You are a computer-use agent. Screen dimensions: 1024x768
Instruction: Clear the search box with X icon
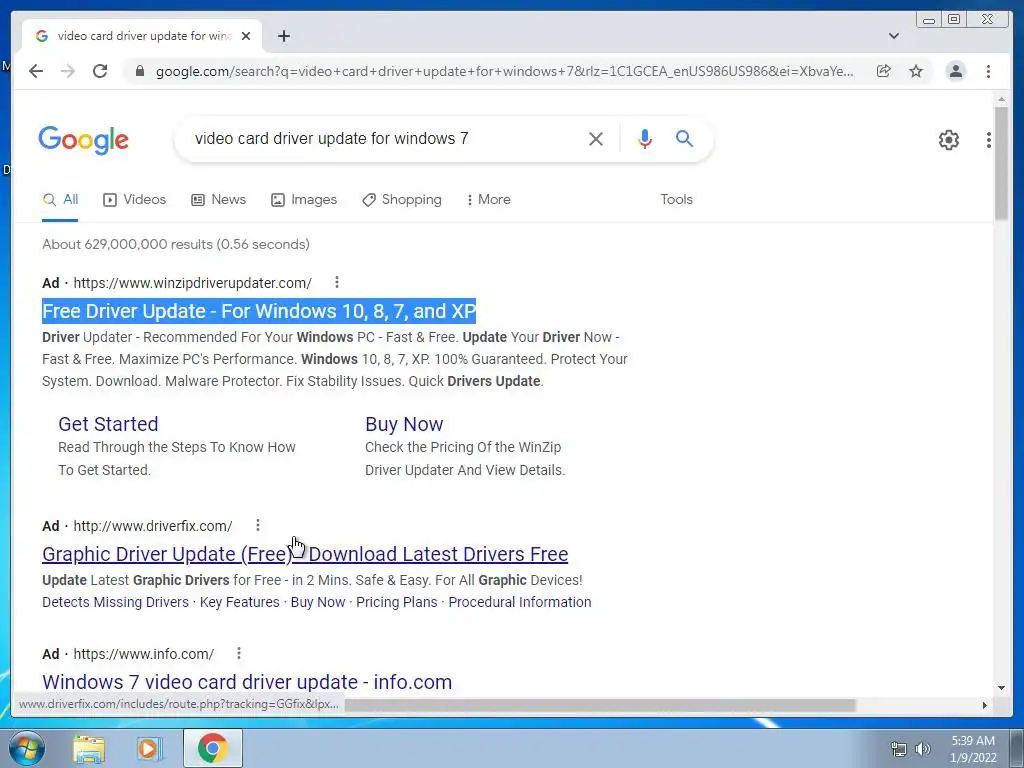click(x=596, y=139)
